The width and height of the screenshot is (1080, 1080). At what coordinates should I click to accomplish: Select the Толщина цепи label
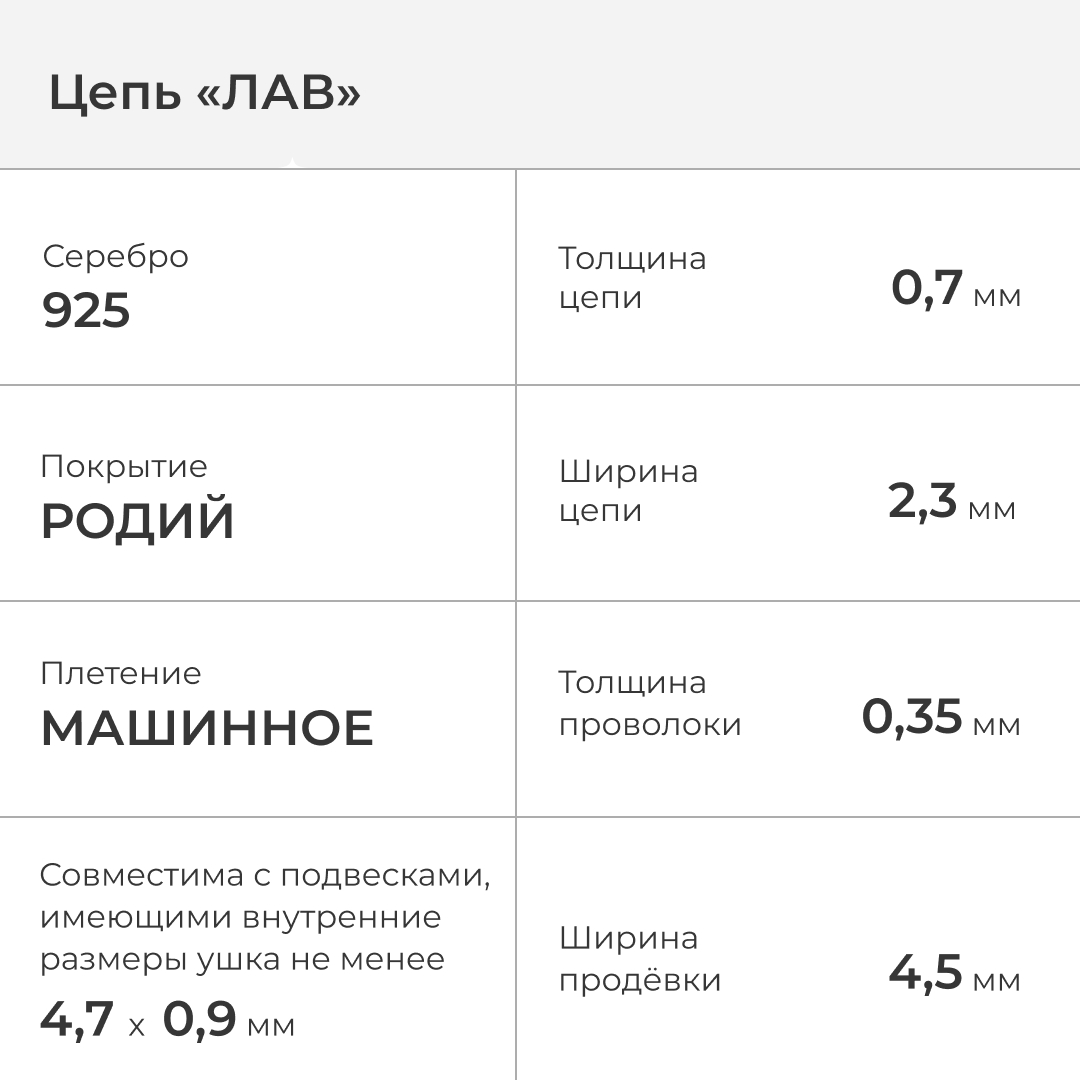click(632, 278)
